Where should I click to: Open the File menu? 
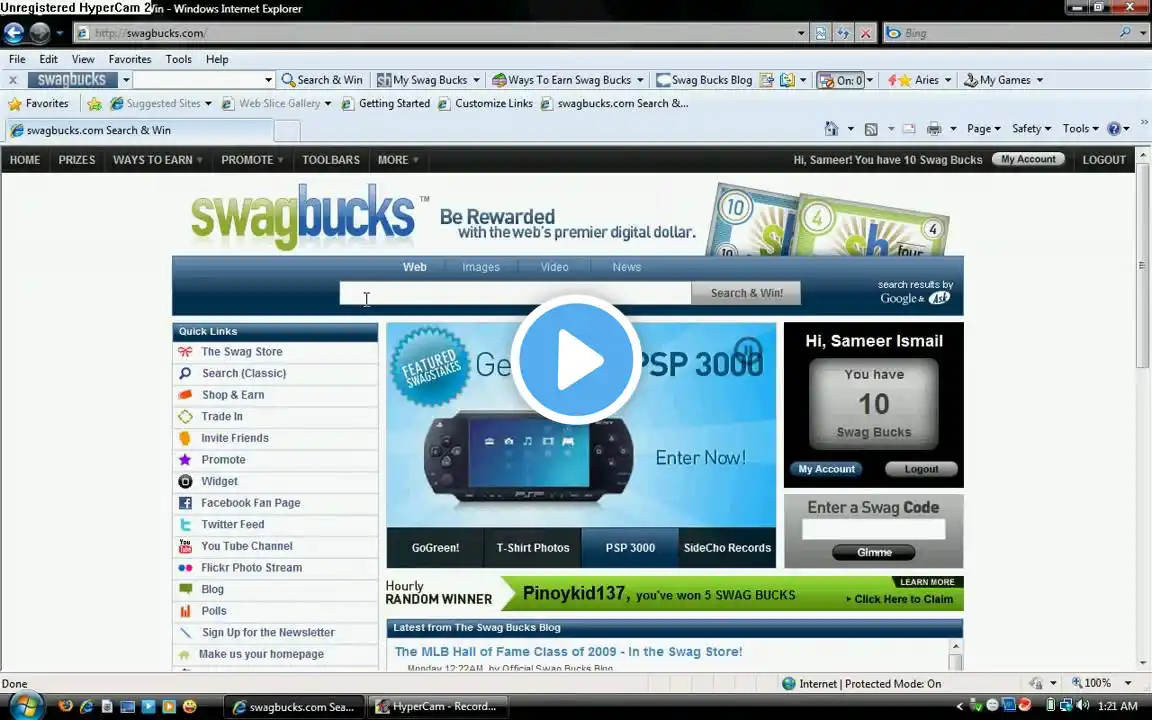coord(17,60)
